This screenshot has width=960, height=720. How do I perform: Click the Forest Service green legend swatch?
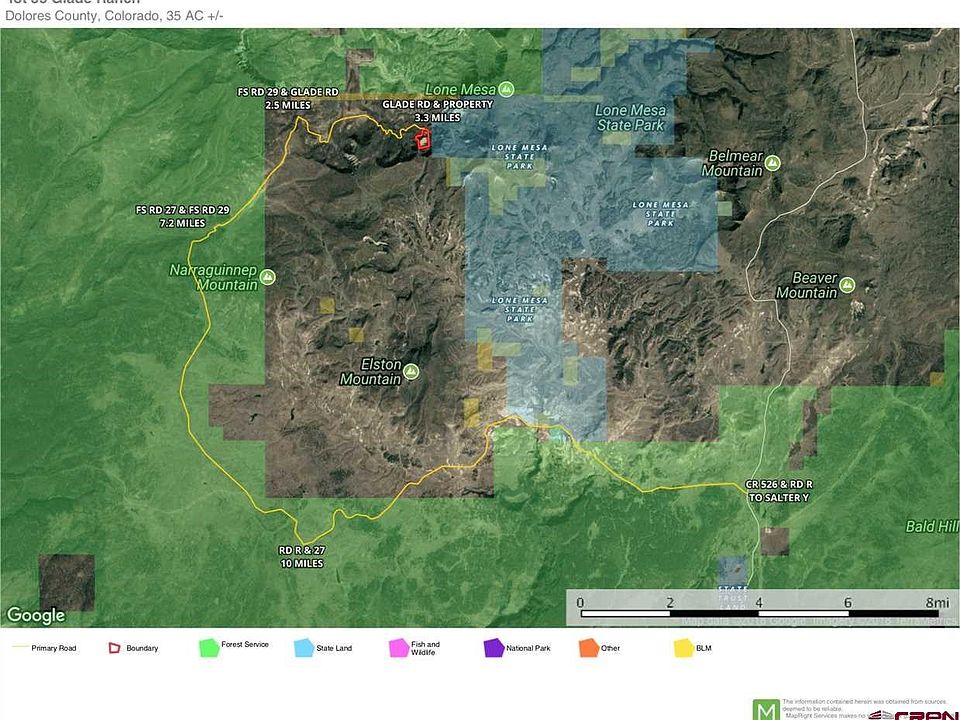coord(209,648)
